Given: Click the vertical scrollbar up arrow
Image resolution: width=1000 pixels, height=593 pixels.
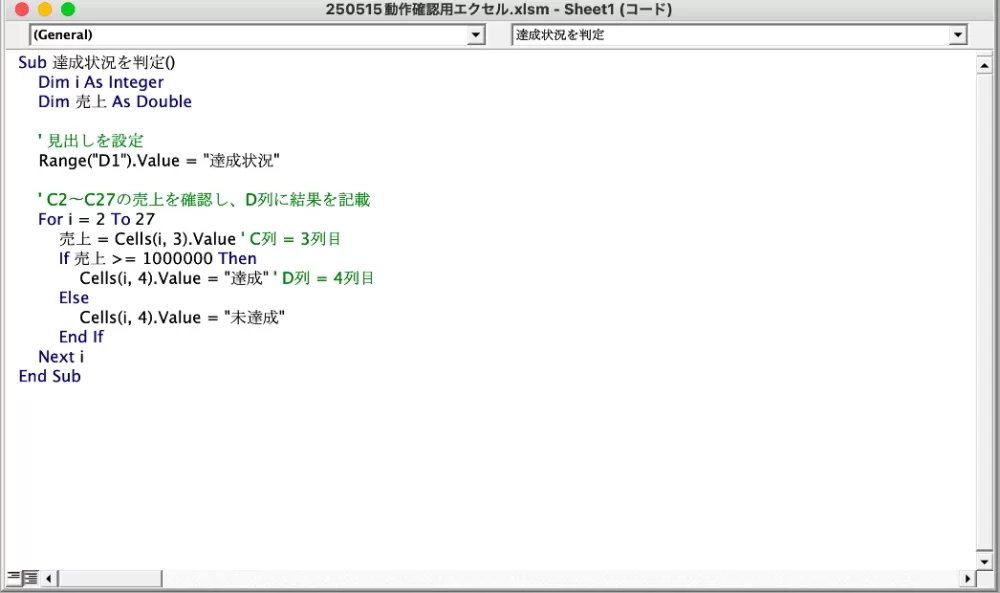Looking at the screenshot, I should tap(984, 66).
